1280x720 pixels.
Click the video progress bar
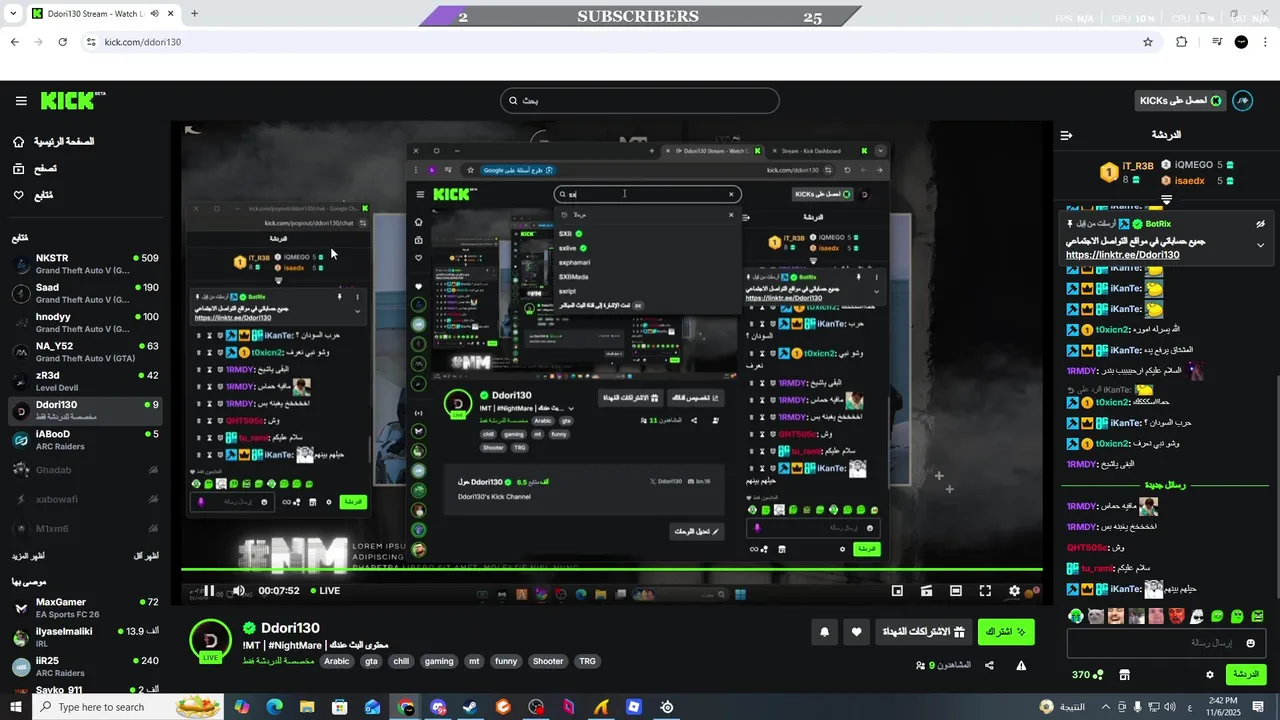pos(612,571)
